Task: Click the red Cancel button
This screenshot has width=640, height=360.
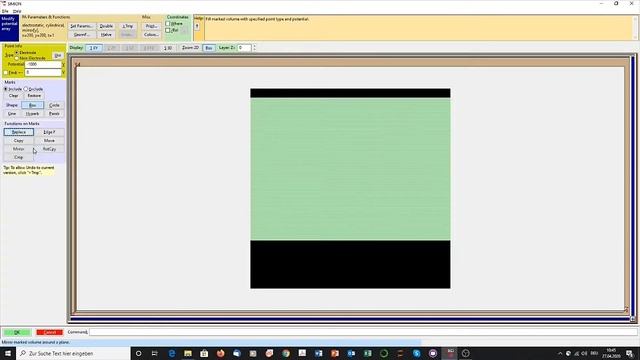Action: point(49,333)
